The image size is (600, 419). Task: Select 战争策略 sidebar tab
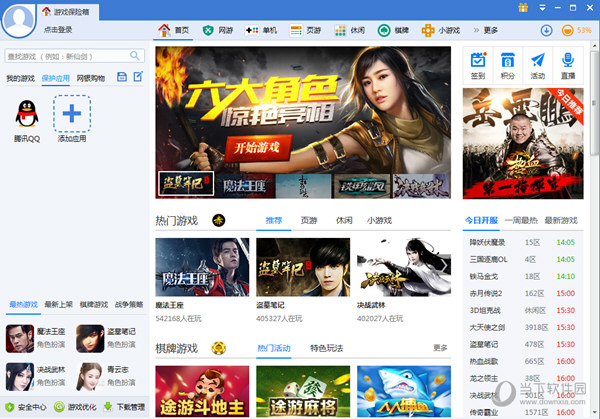(x=129, y=305)
